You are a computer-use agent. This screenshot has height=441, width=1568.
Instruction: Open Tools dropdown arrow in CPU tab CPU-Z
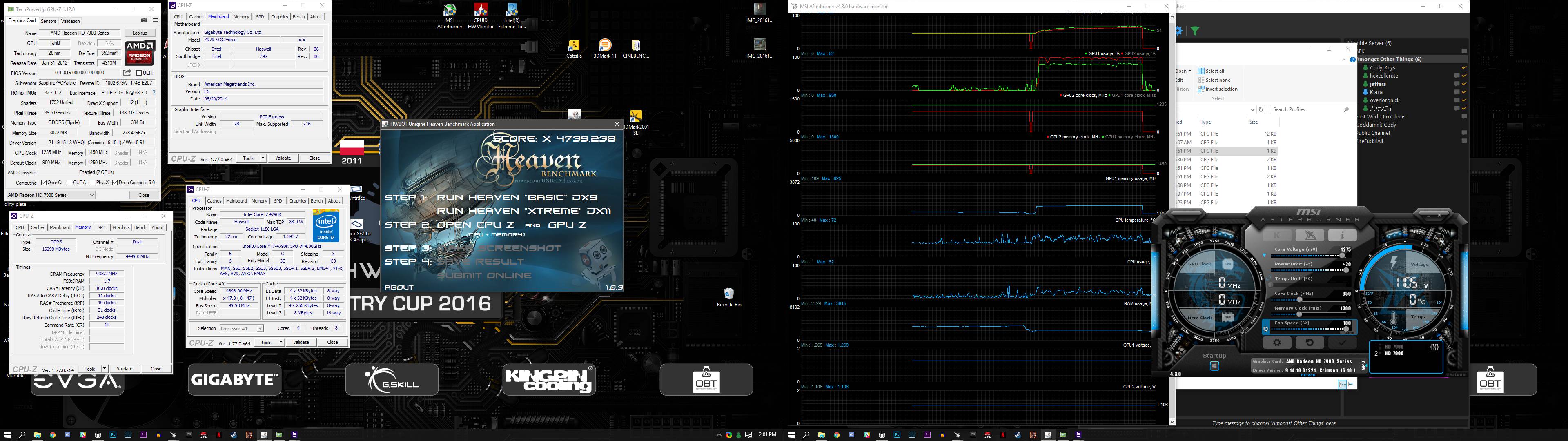point(281,342)
